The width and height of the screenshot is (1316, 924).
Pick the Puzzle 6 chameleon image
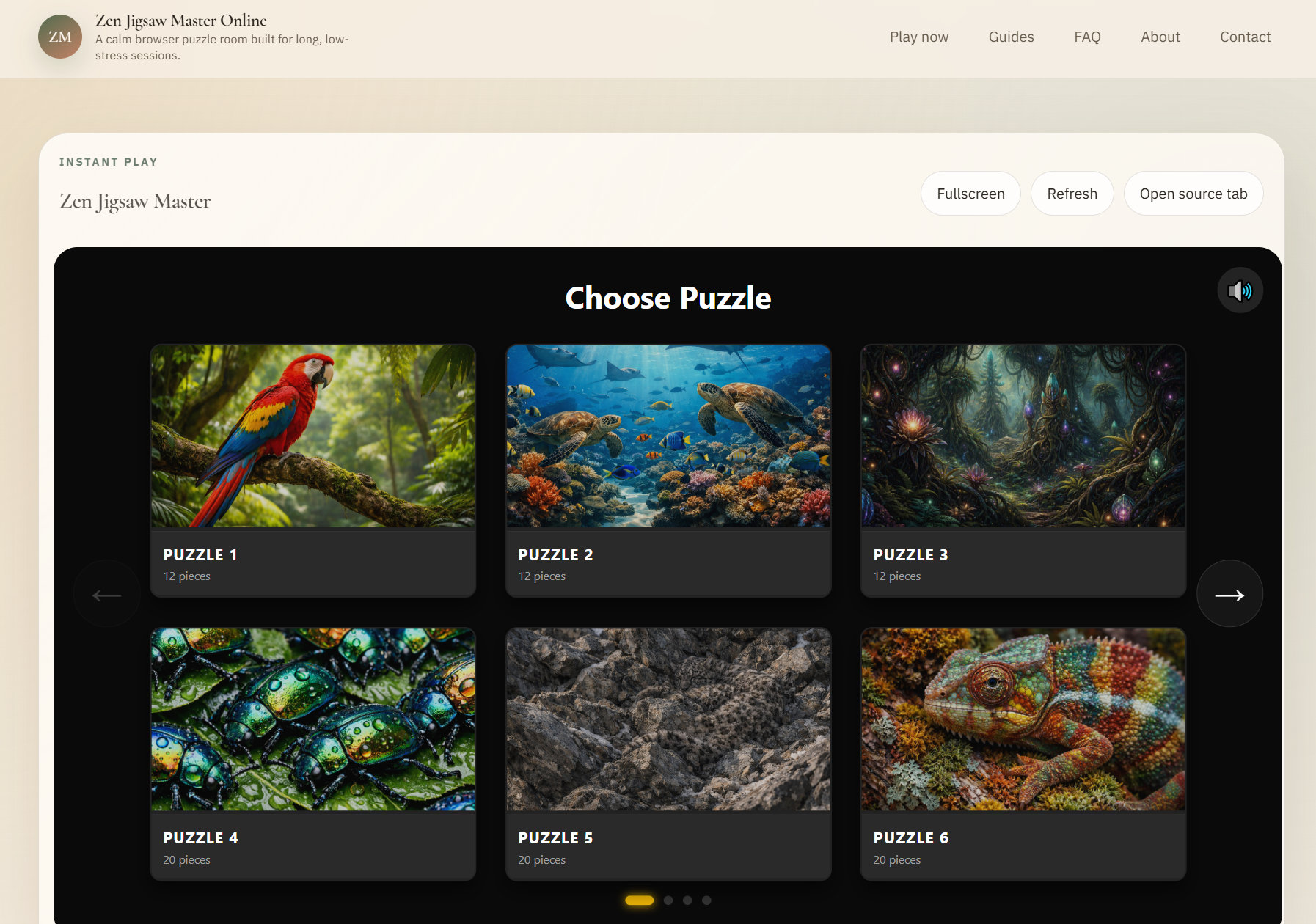coord(1023,719)
